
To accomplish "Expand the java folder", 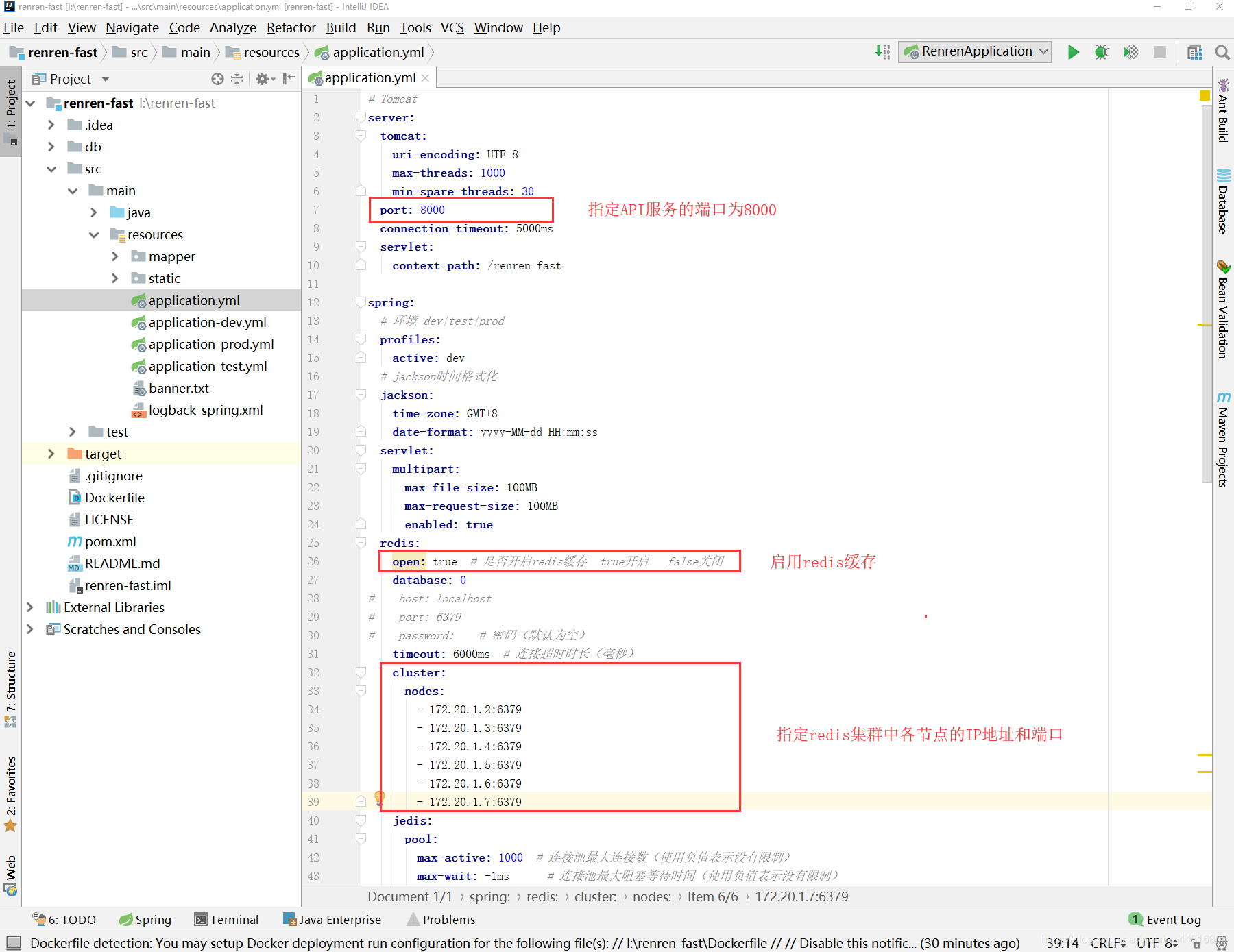I will (94, 213).
